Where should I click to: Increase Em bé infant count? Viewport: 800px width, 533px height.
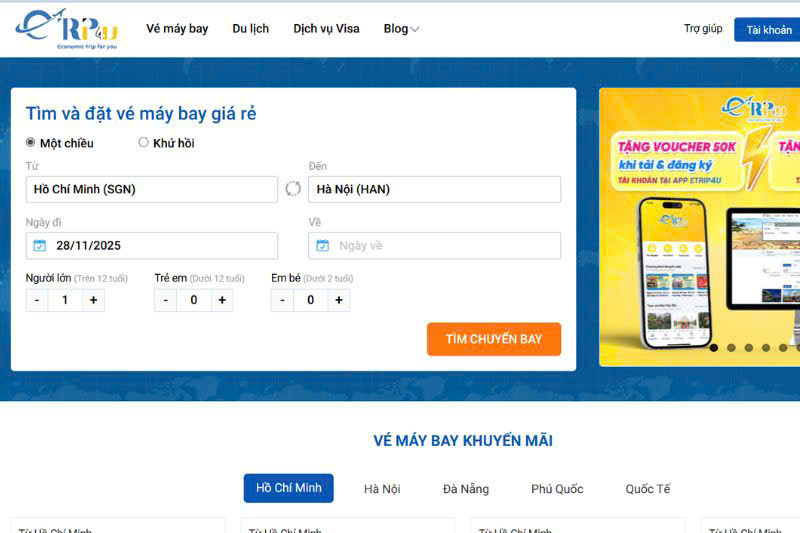click(339, 300)
